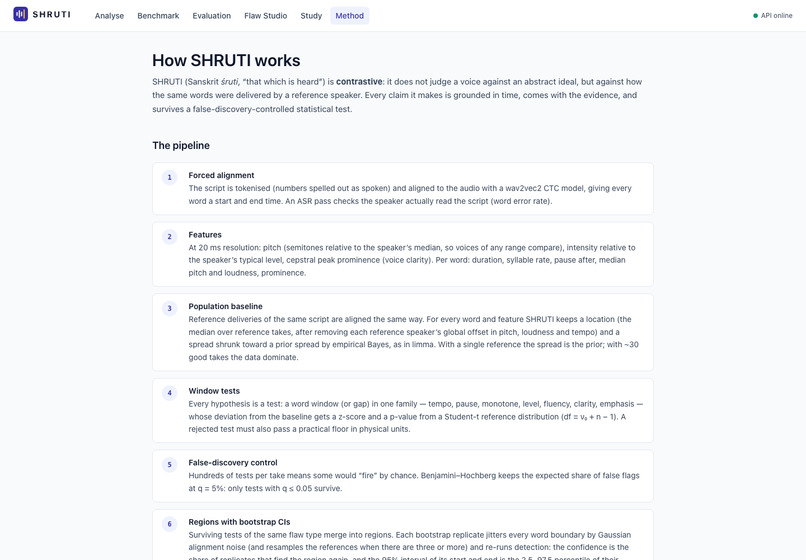Click step number 3 badge
Viewport: 806px width, 560px height.
pos(170,309)
